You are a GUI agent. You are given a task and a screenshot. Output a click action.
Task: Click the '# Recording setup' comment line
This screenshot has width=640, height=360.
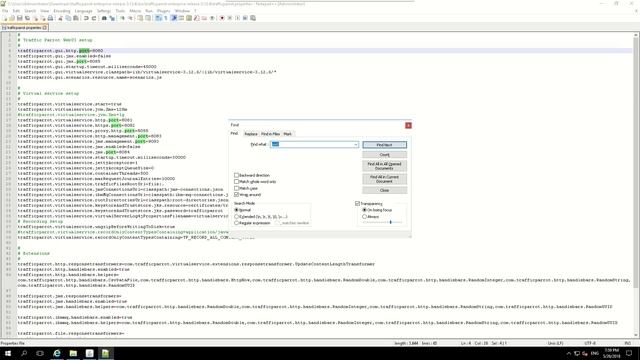pos(40,221)
